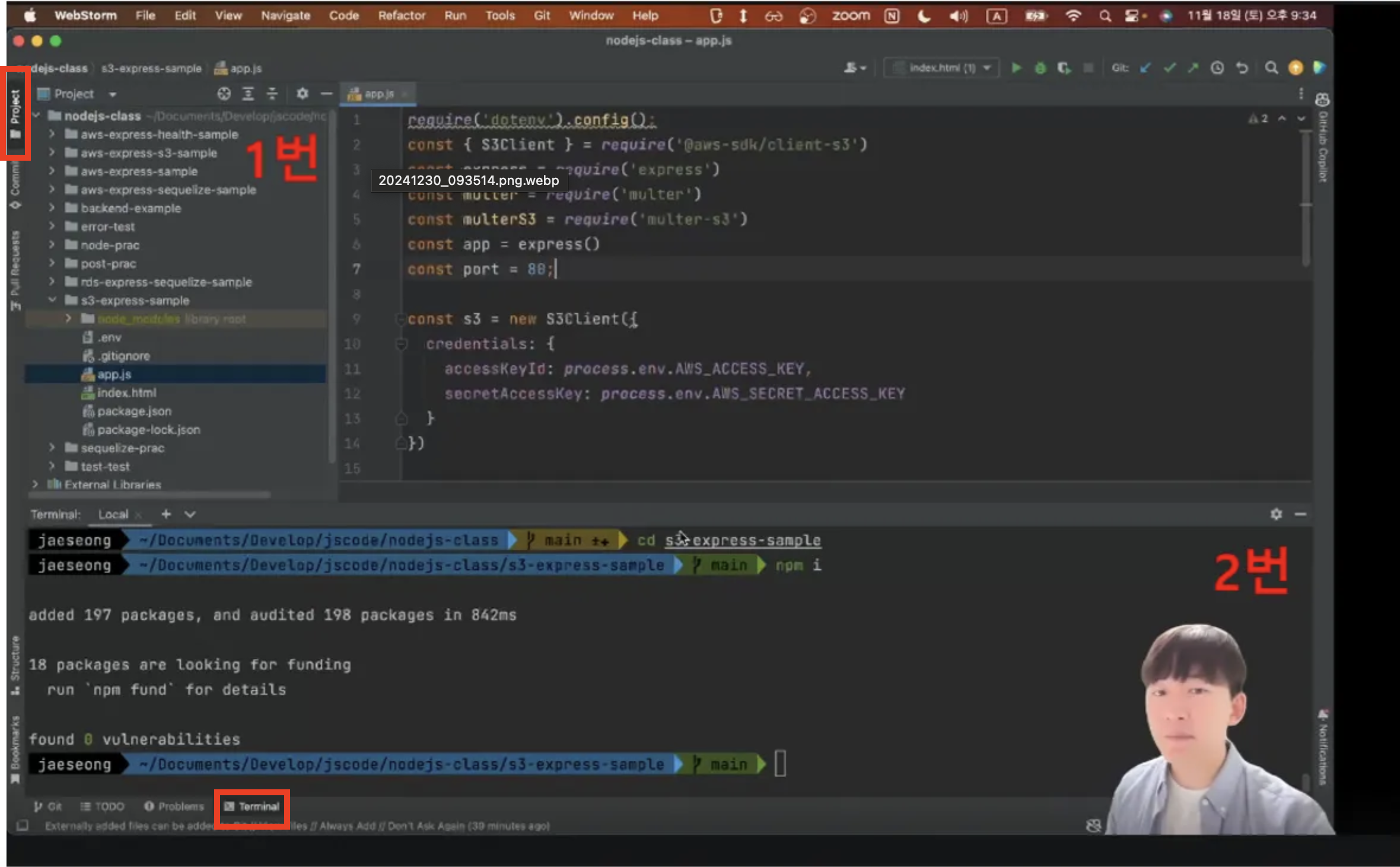
Task: Click the green Run button in toolbar
Action: (1016, 68)
